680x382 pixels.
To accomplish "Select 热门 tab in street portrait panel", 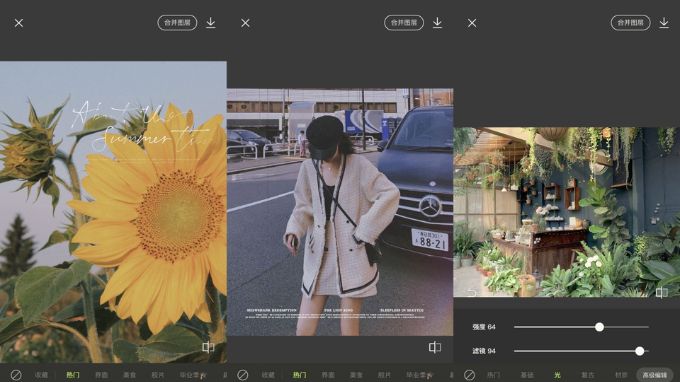I will coord(300,375).
